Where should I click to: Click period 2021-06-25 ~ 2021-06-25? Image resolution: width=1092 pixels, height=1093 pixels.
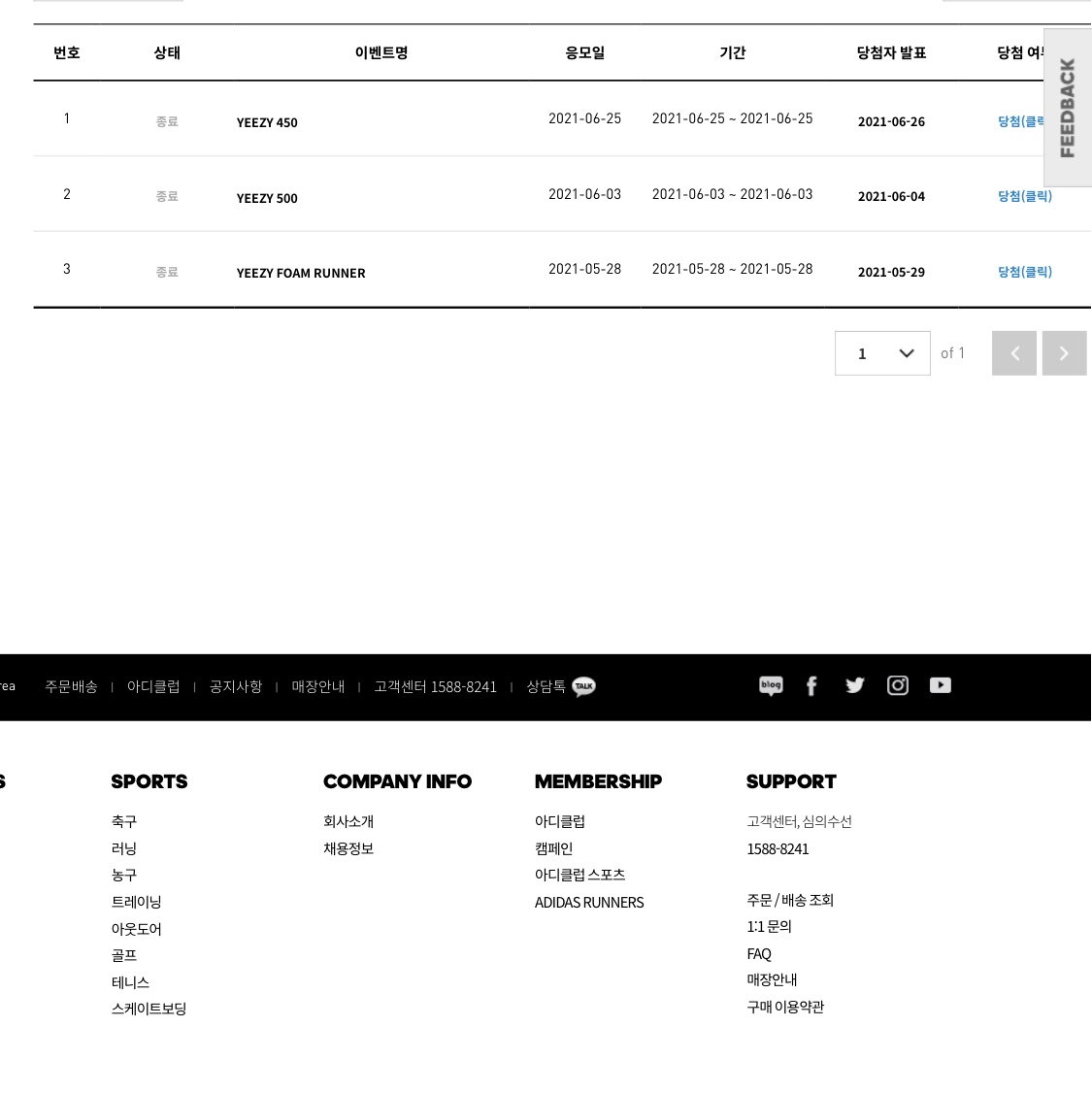pos(733,119)
